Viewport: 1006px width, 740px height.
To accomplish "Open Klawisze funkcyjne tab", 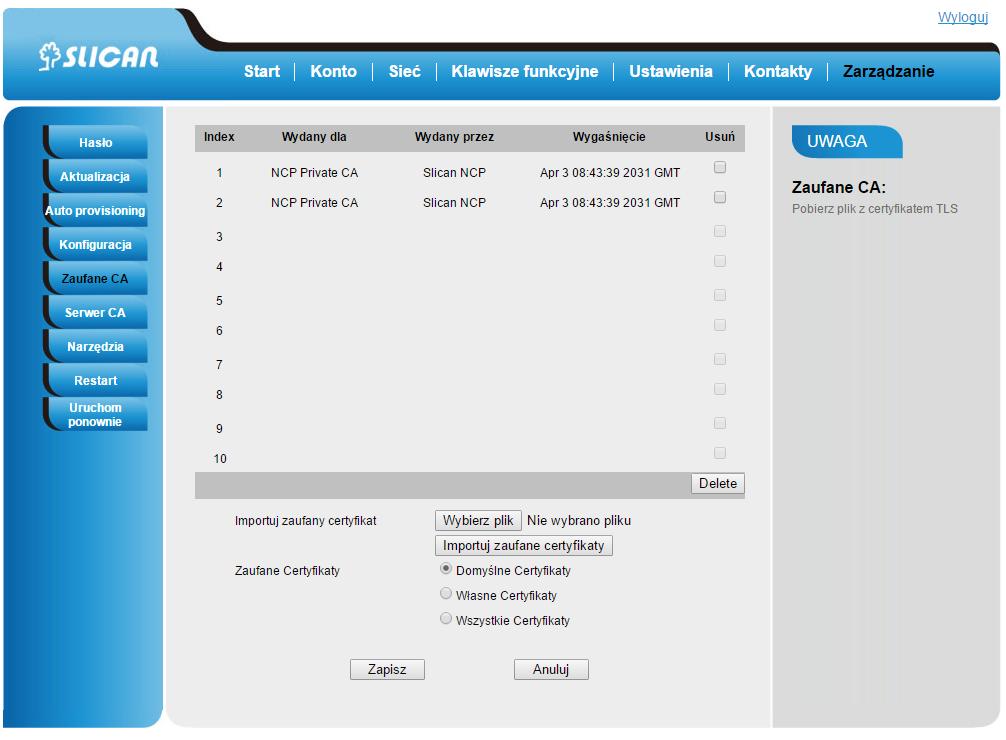I will 525,71.
